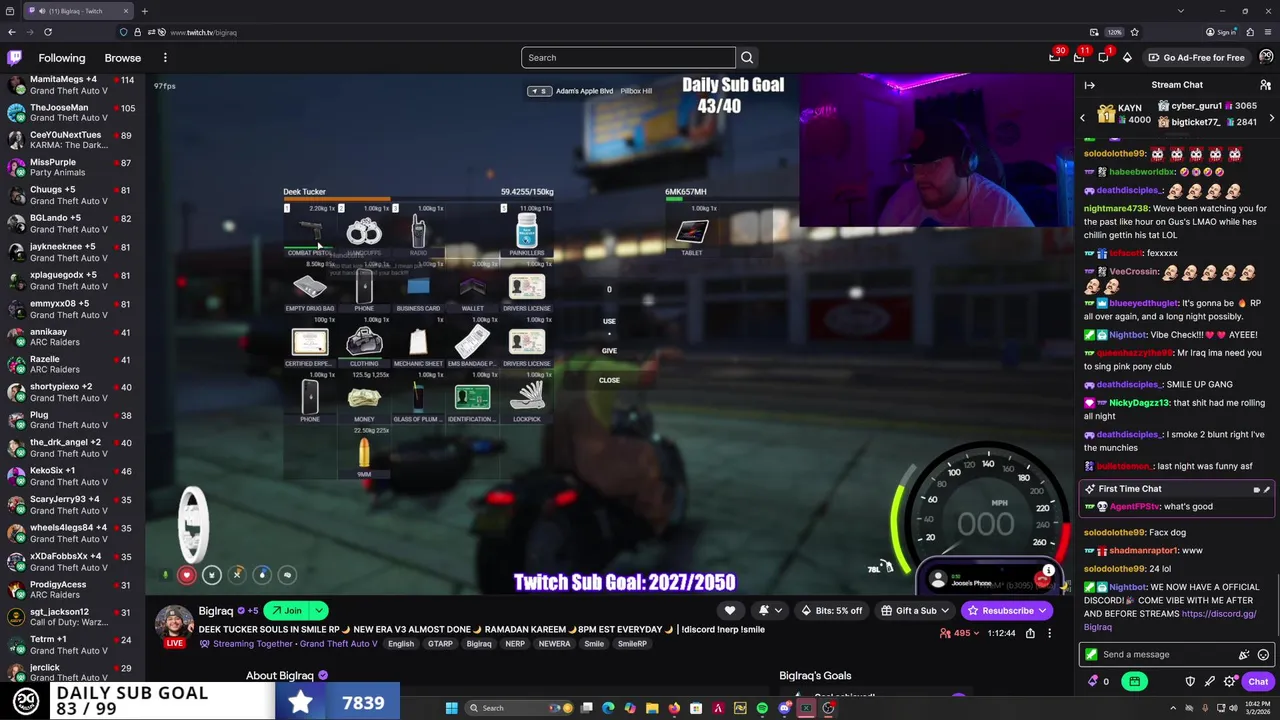Click the Twitch search field
The image size is (1280, 720).
(x=628, y=58)
